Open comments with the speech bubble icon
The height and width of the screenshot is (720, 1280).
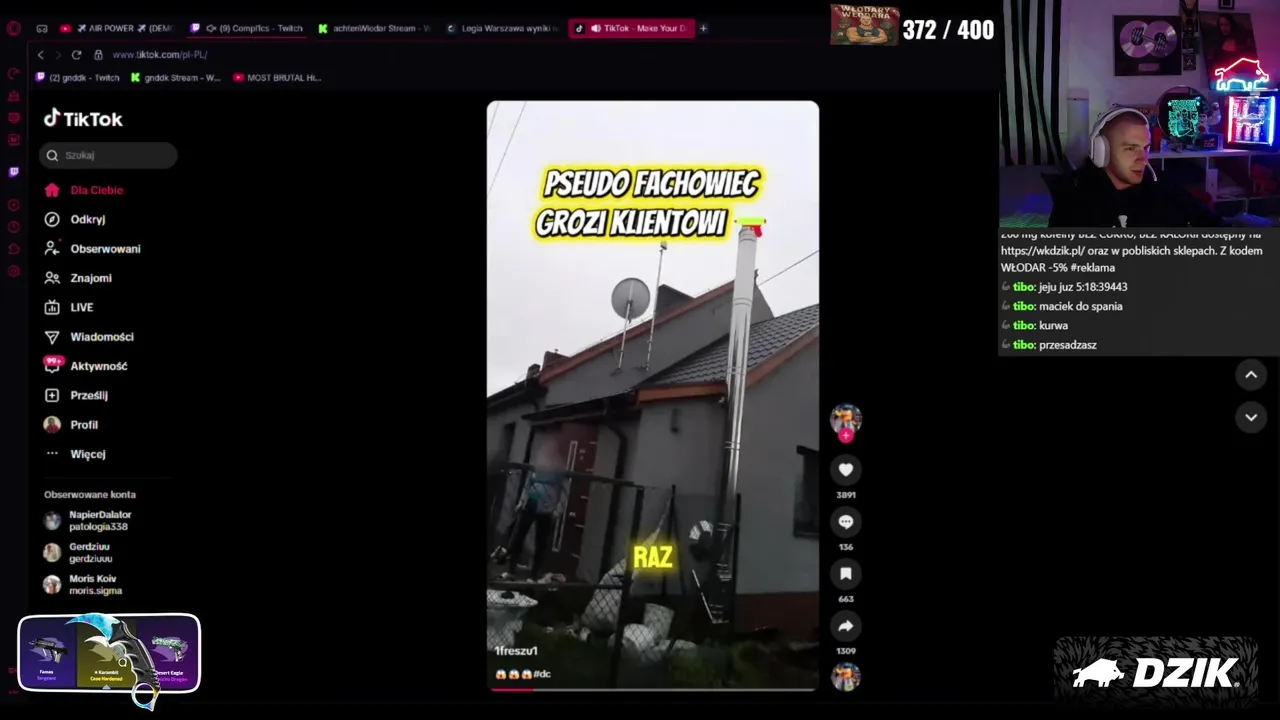click(x=846, y=522)
